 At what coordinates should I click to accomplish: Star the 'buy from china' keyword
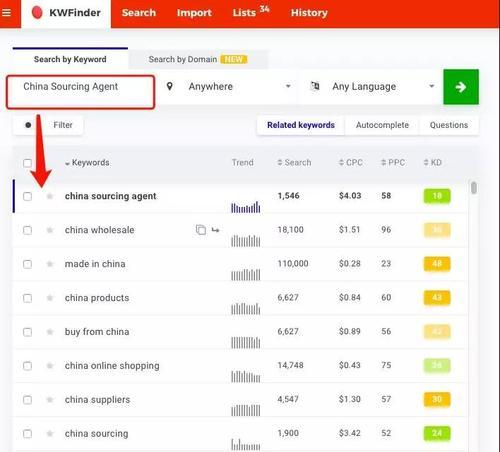pos(50,332)
